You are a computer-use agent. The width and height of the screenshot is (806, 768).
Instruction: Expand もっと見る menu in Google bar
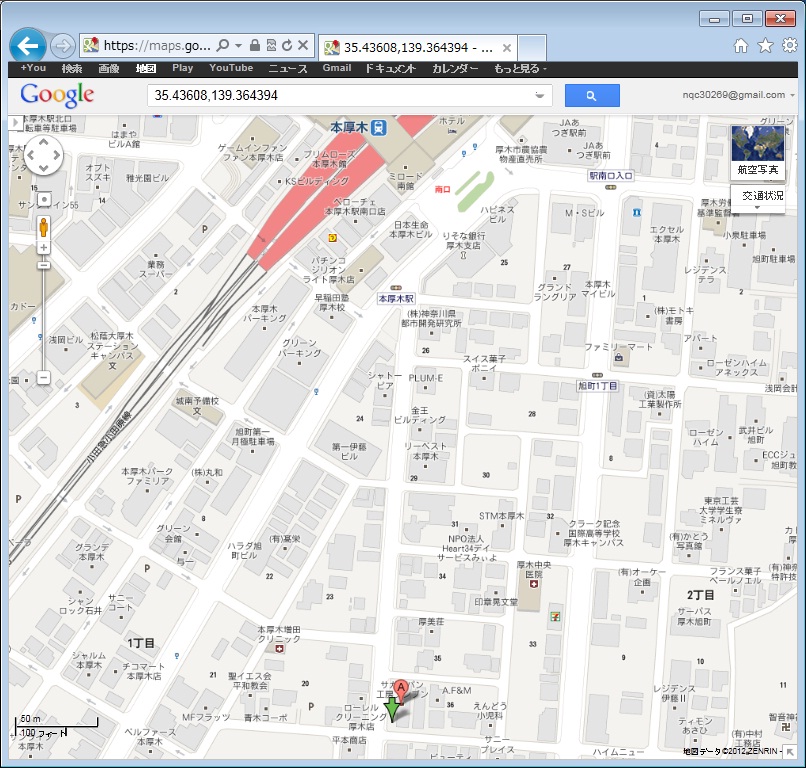[x=520, y=68]
